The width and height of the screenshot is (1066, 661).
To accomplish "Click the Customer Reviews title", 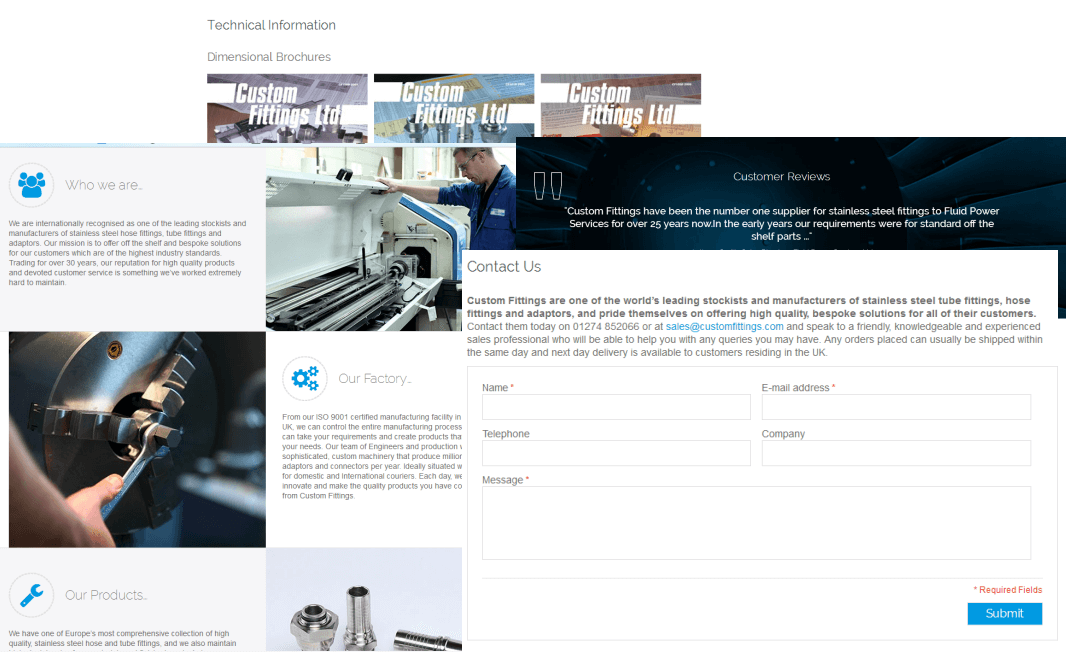I will [x=781, y=177].
